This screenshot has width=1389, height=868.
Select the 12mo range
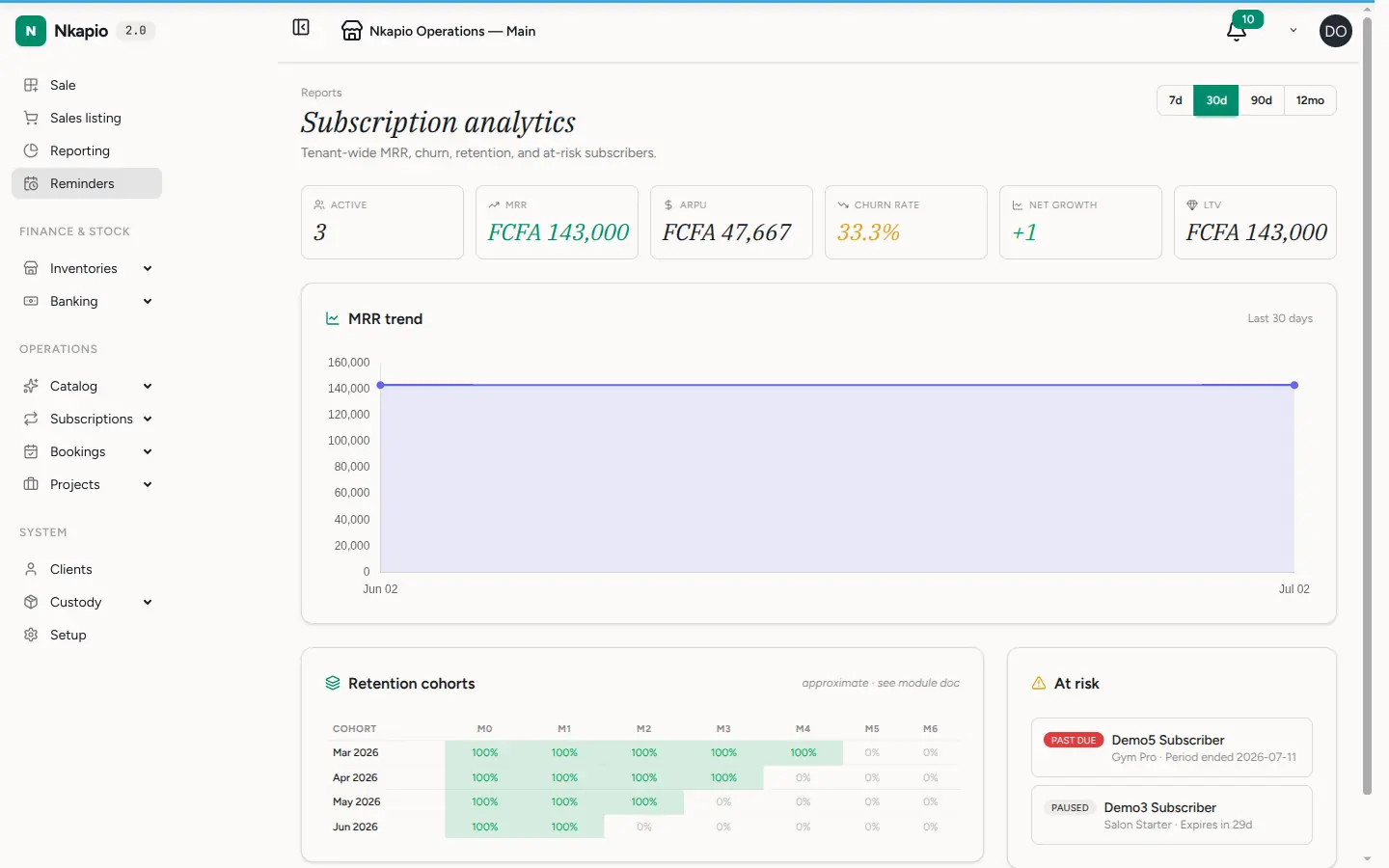click(x=1310, y=100)
